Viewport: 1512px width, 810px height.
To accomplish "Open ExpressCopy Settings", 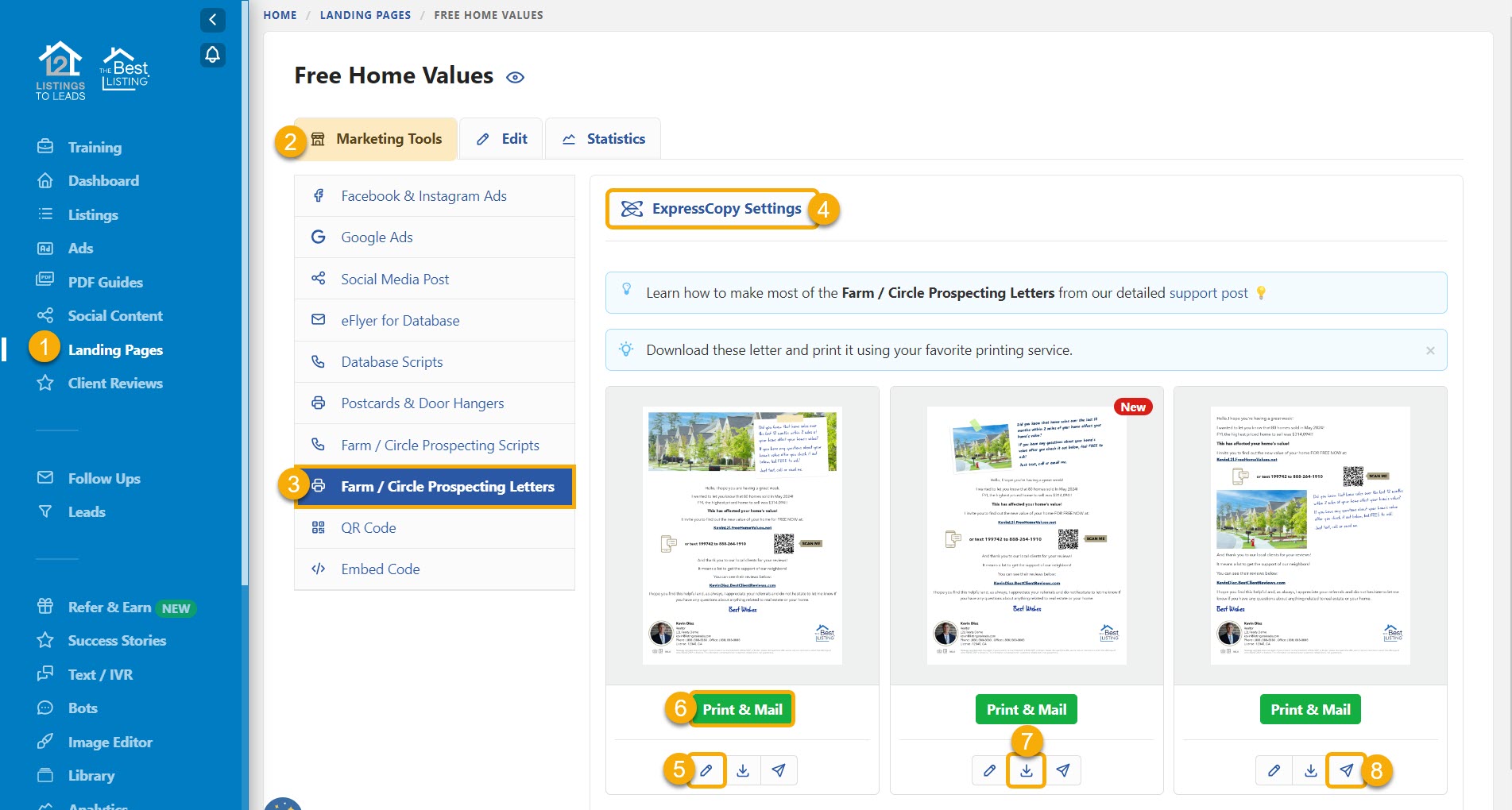I will pos(712,209).
